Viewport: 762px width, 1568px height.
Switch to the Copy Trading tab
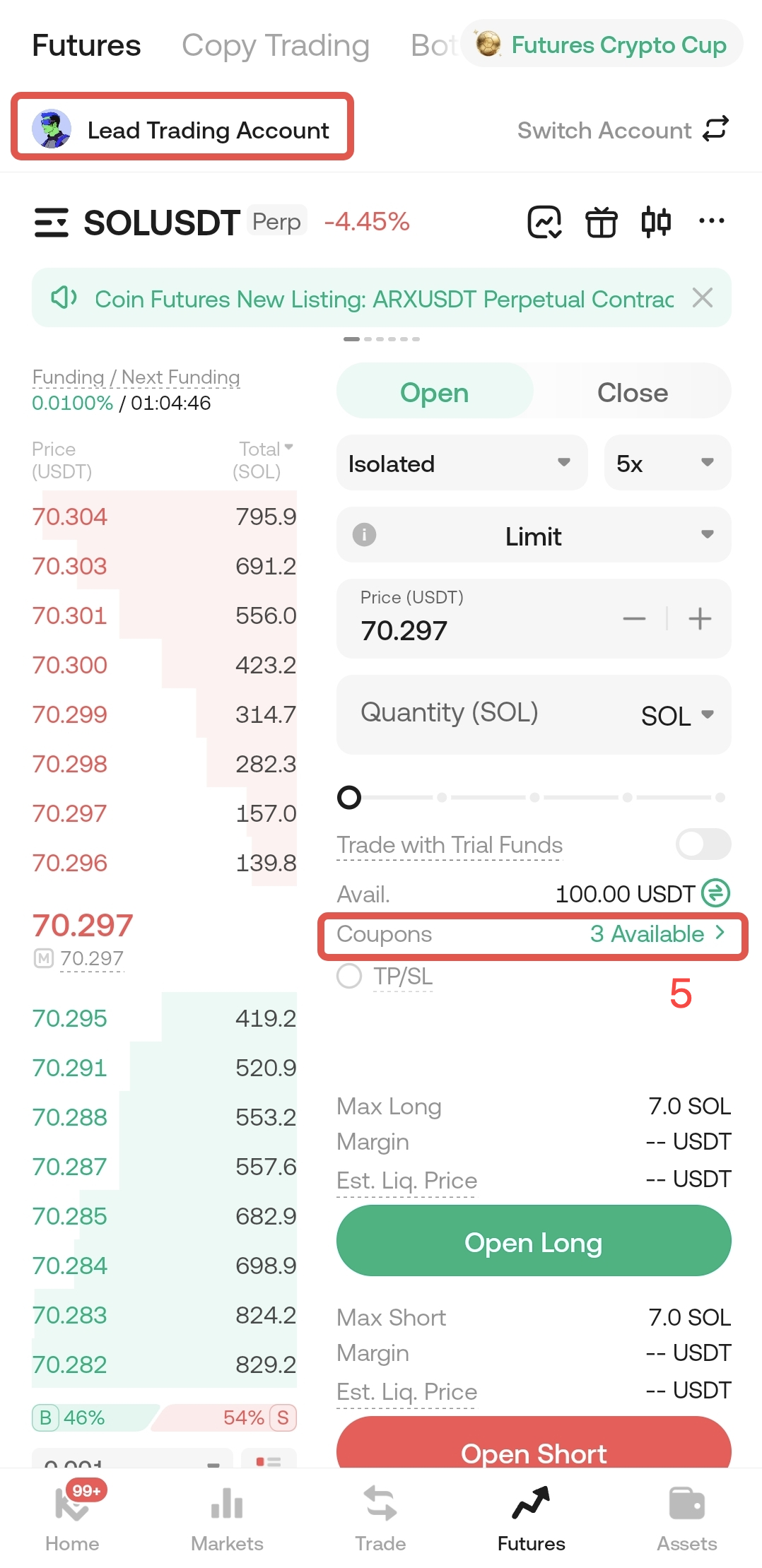[276, 45]
